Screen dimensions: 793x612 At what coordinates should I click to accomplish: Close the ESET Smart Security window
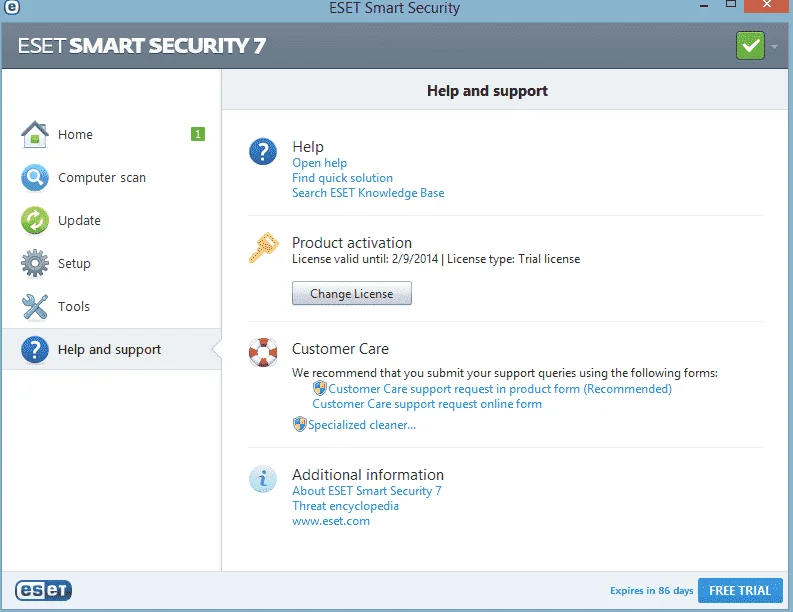coord(767,5)
